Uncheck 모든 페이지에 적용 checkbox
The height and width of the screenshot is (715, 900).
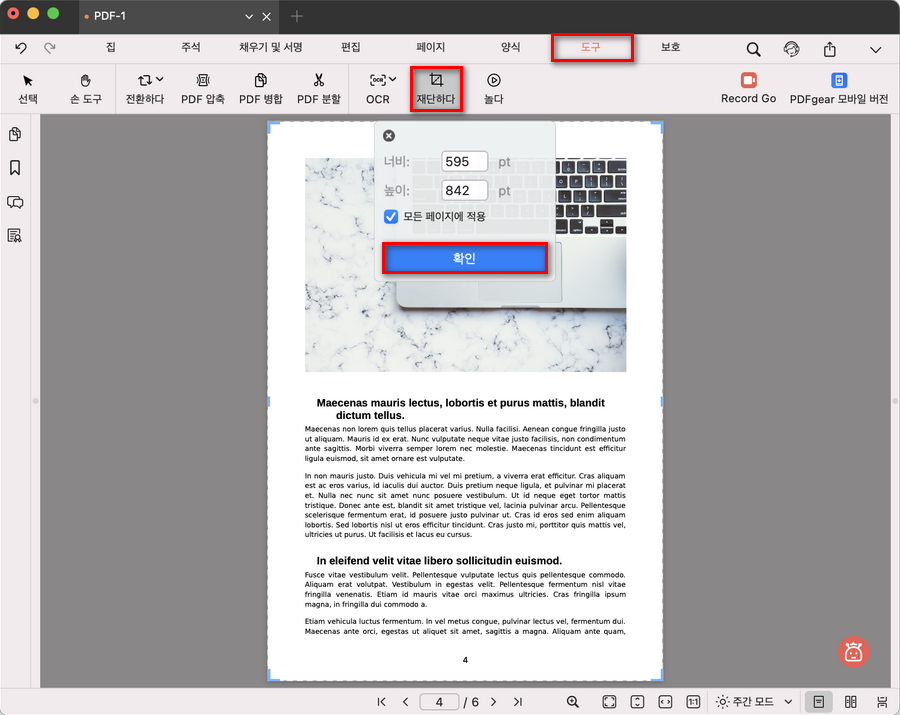point(389,216)
